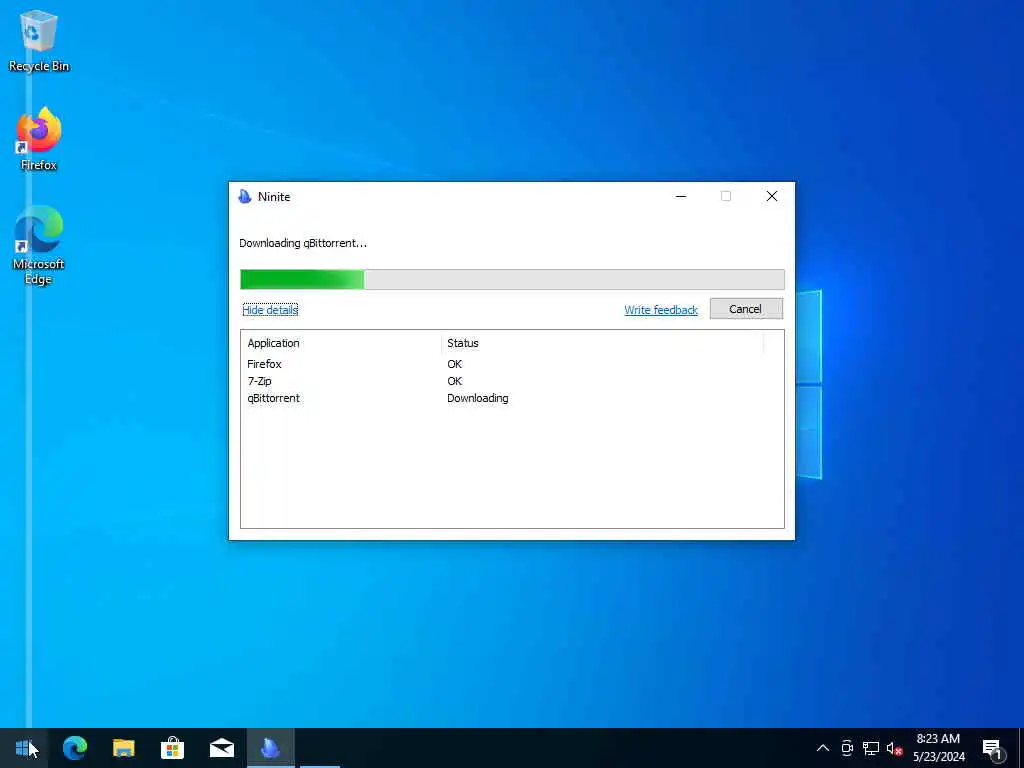Image resolution: width=1024 pixels, height=768 pixels.
Task: Click the OK status next to 7-Zip
Action: pyautogui.click(x=455, y=381)
